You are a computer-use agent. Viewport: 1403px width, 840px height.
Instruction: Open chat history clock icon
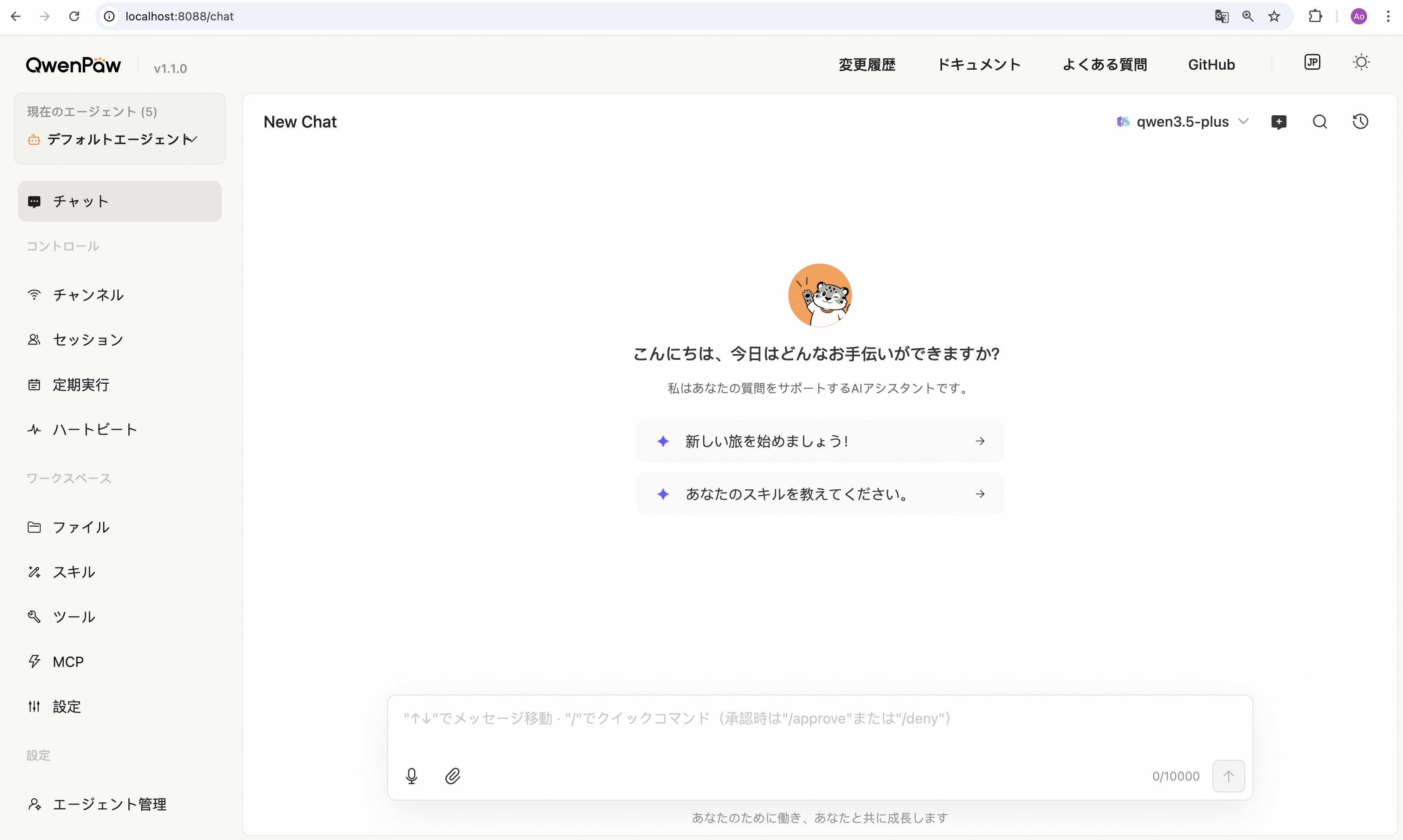tap(1361, 122)
